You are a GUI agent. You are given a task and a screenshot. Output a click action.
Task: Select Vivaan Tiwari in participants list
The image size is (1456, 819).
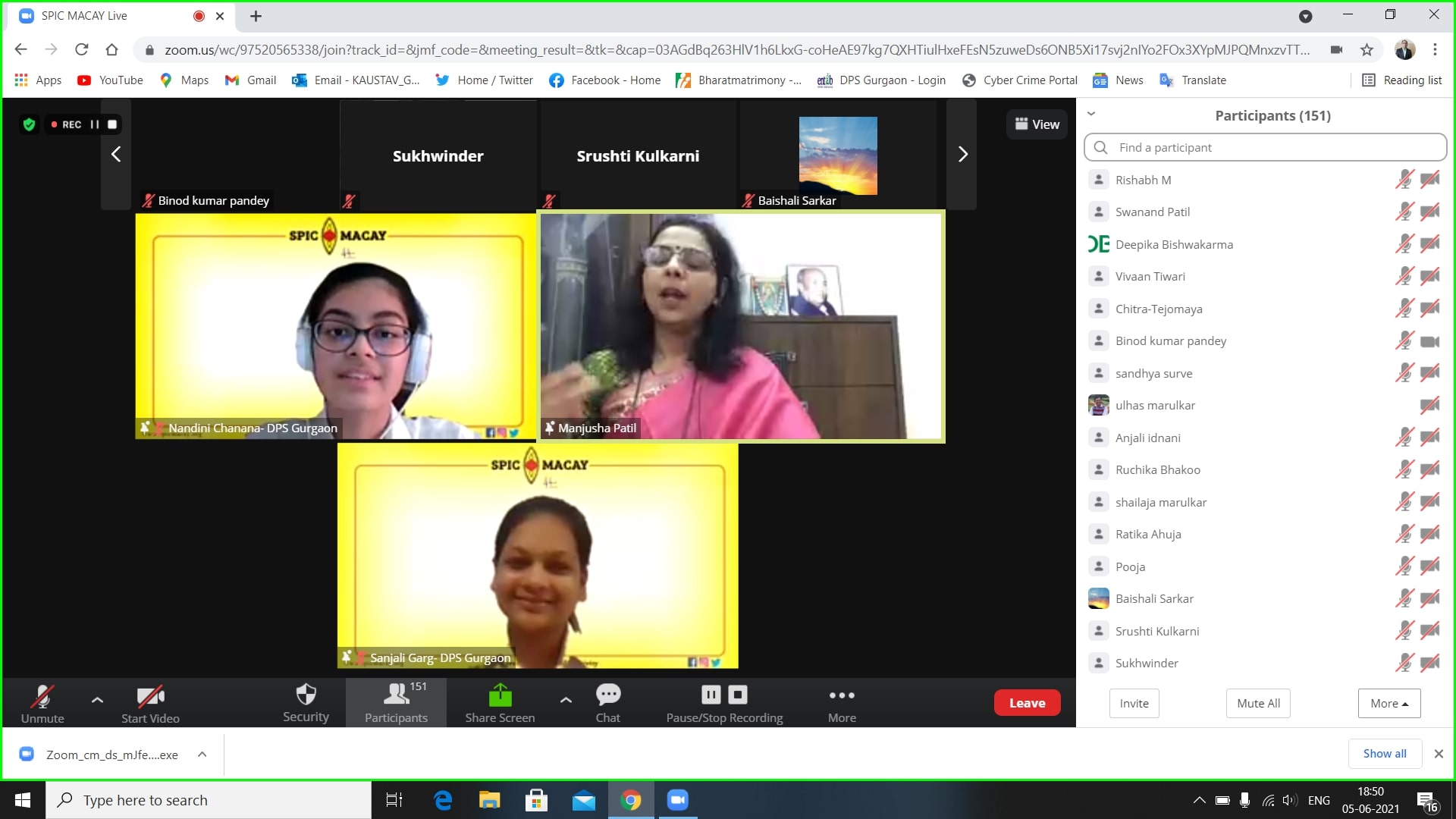1265,277
